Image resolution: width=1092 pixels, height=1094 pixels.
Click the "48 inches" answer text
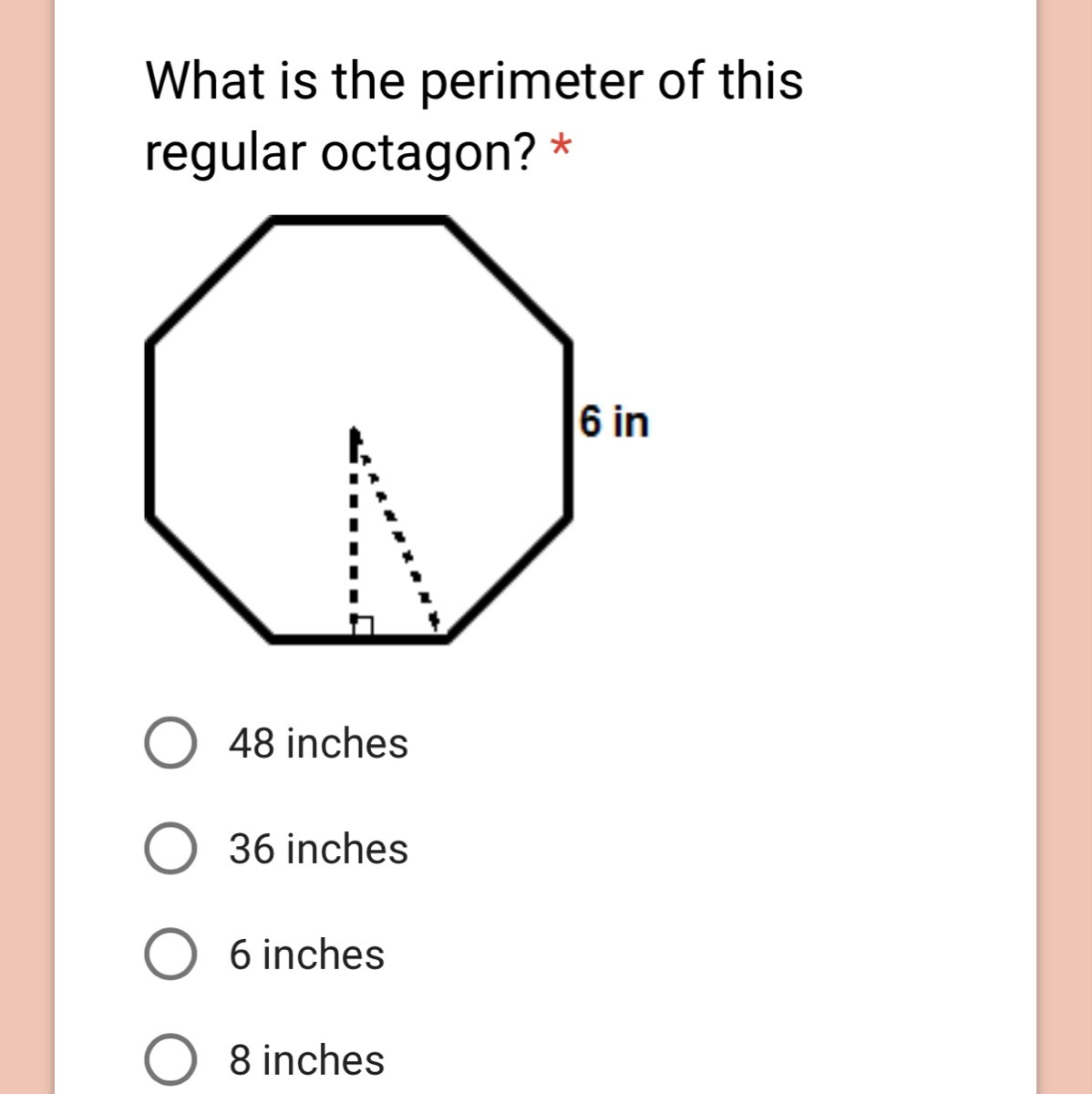tap(318, 743)
